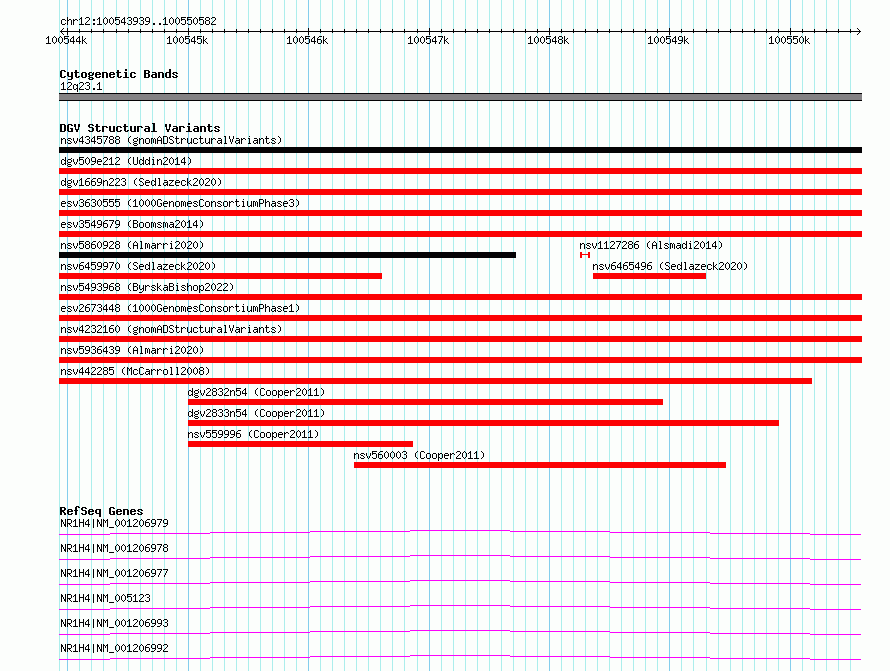890x671 pixels.
Task: Select the small nsv1127286 variant marker
Action: tap(585, 255)
